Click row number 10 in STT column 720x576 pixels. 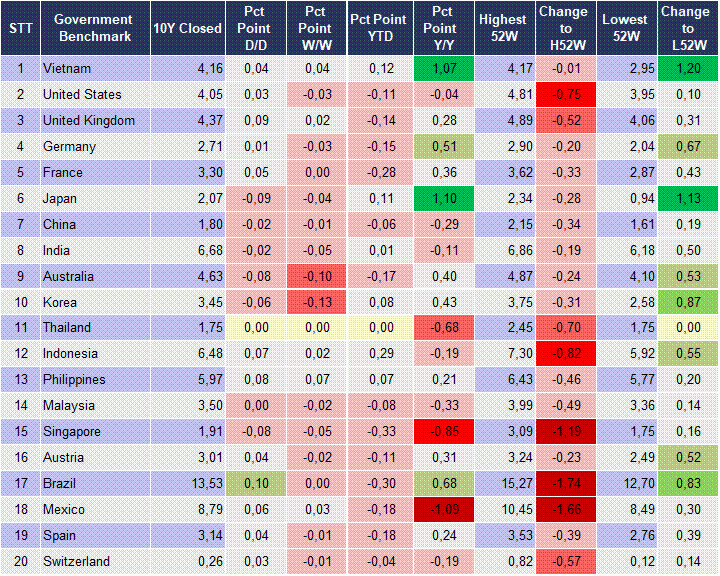(x=19, y=302)
